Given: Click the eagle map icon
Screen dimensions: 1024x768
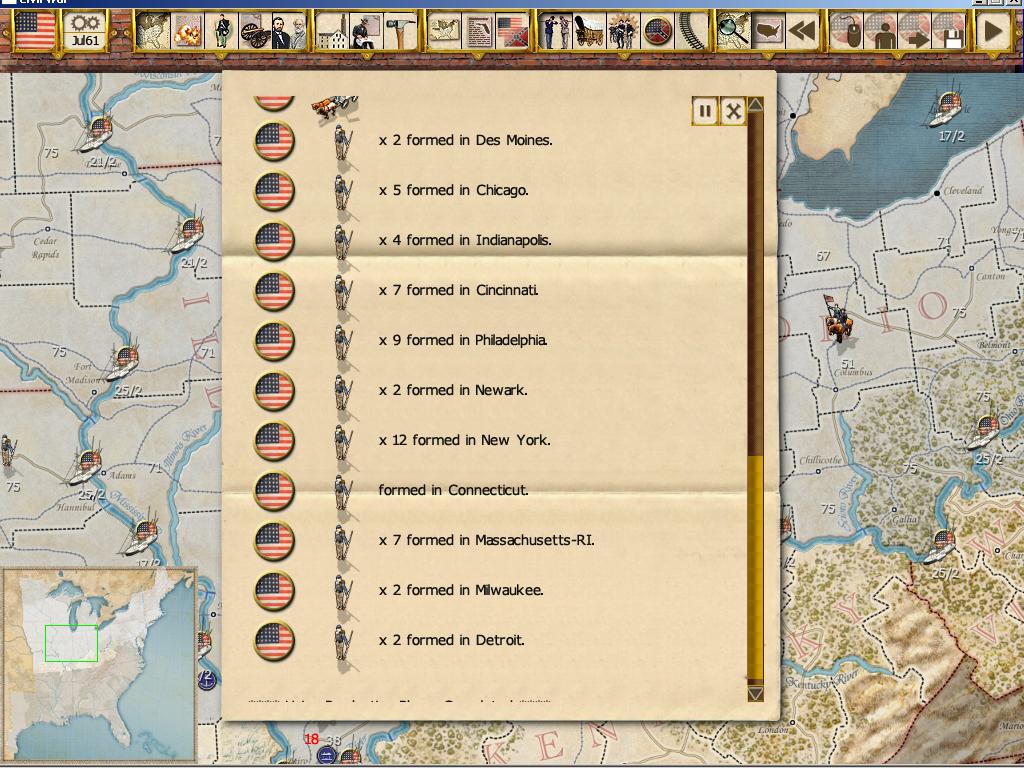Looking at the screenshot, I should pos(445,31).
